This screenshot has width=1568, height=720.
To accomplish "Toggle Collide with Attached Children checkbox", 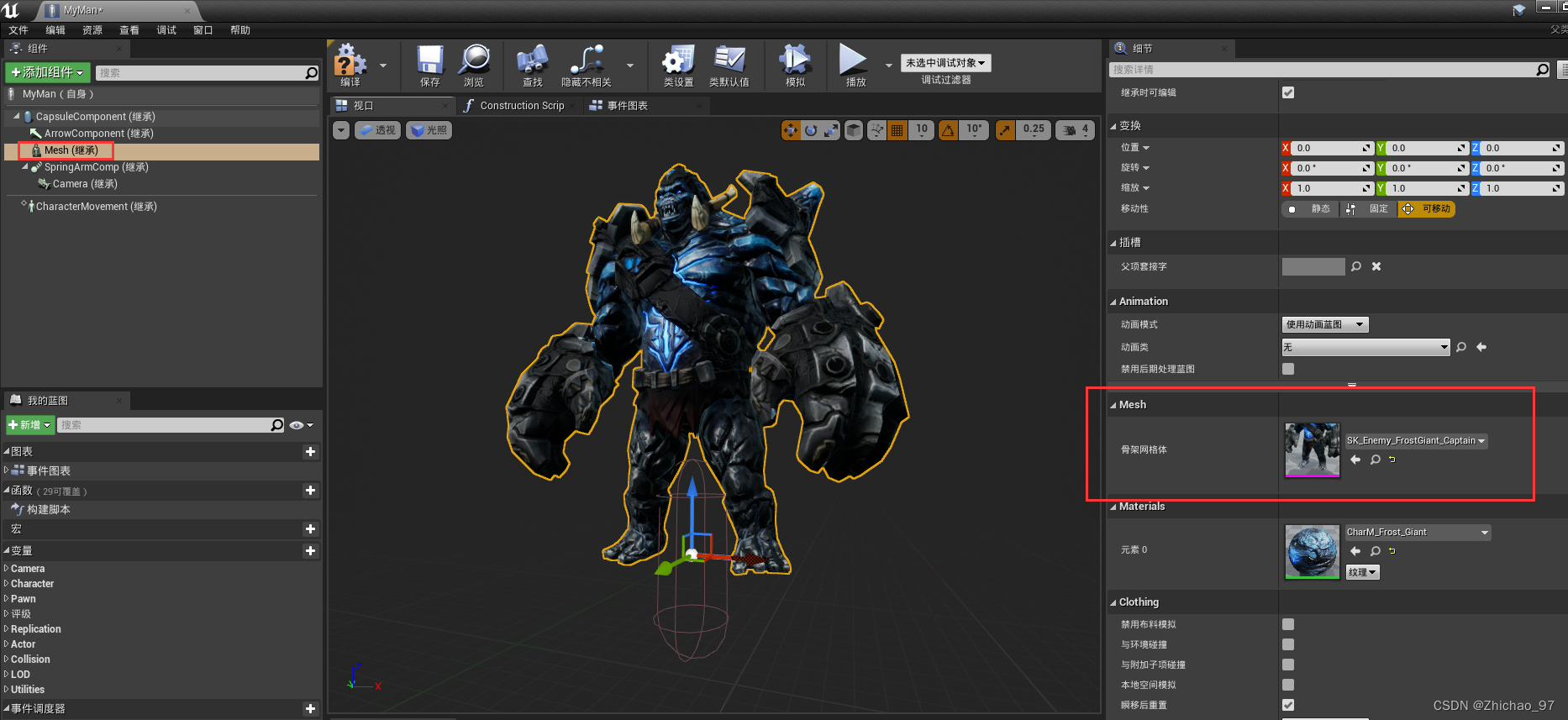I will tap(1288, 665).
